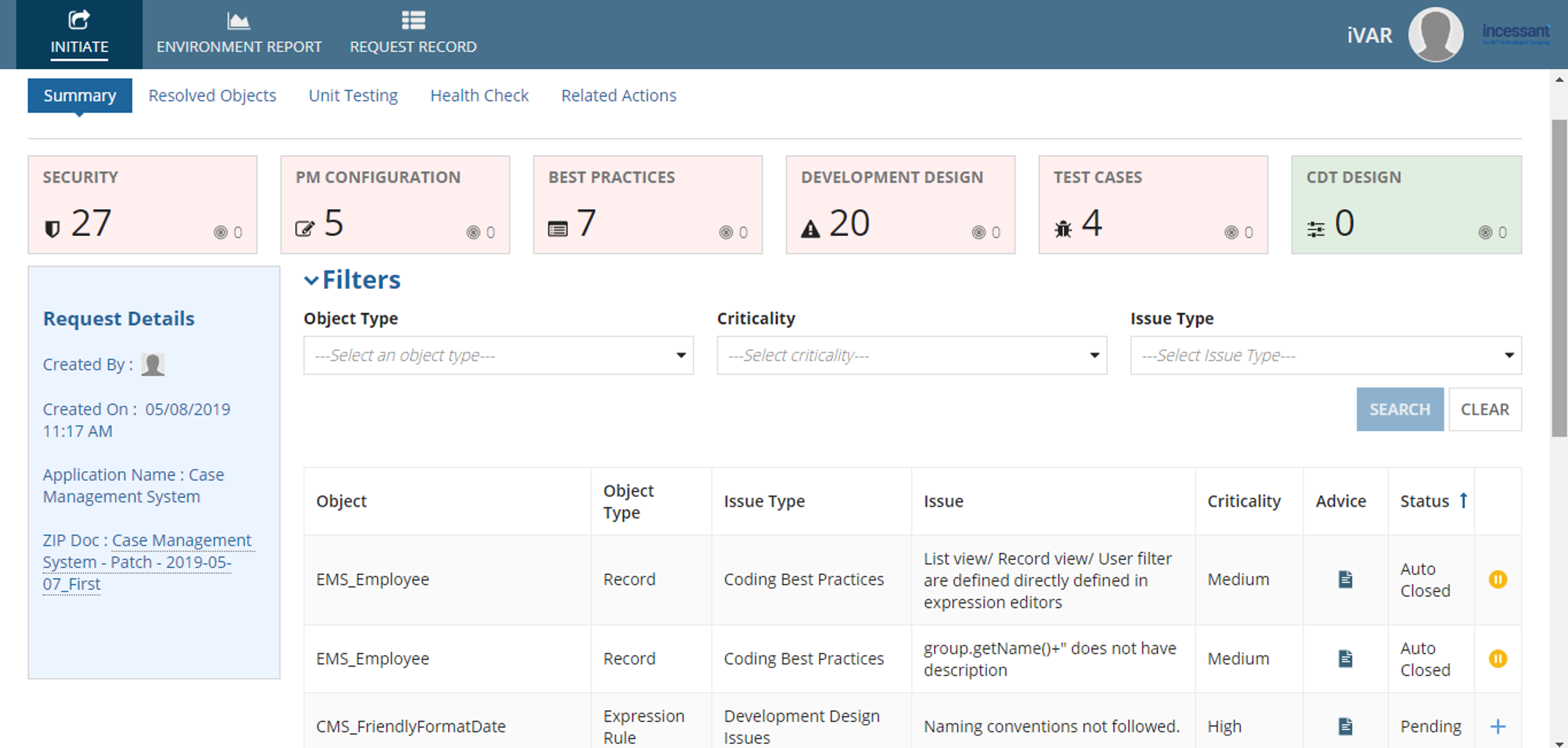Viewport: 1568px width, 748px height.
Task: Open the Initiate share icon
Action: (79, 20)
